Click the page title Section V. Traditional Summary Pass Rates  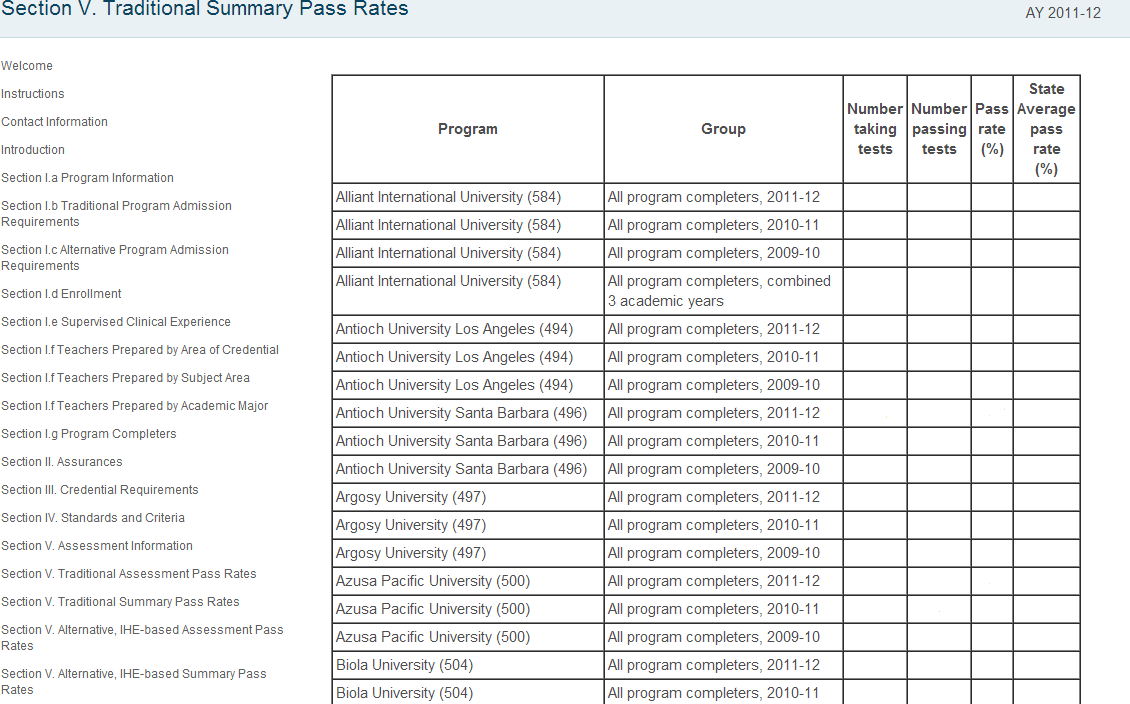205,9
